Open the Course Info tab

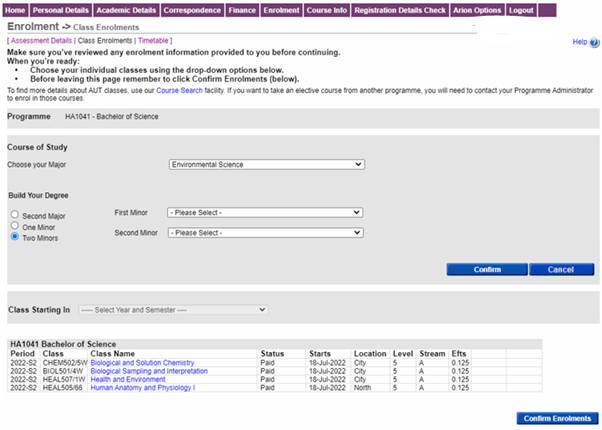pos(326,9)
